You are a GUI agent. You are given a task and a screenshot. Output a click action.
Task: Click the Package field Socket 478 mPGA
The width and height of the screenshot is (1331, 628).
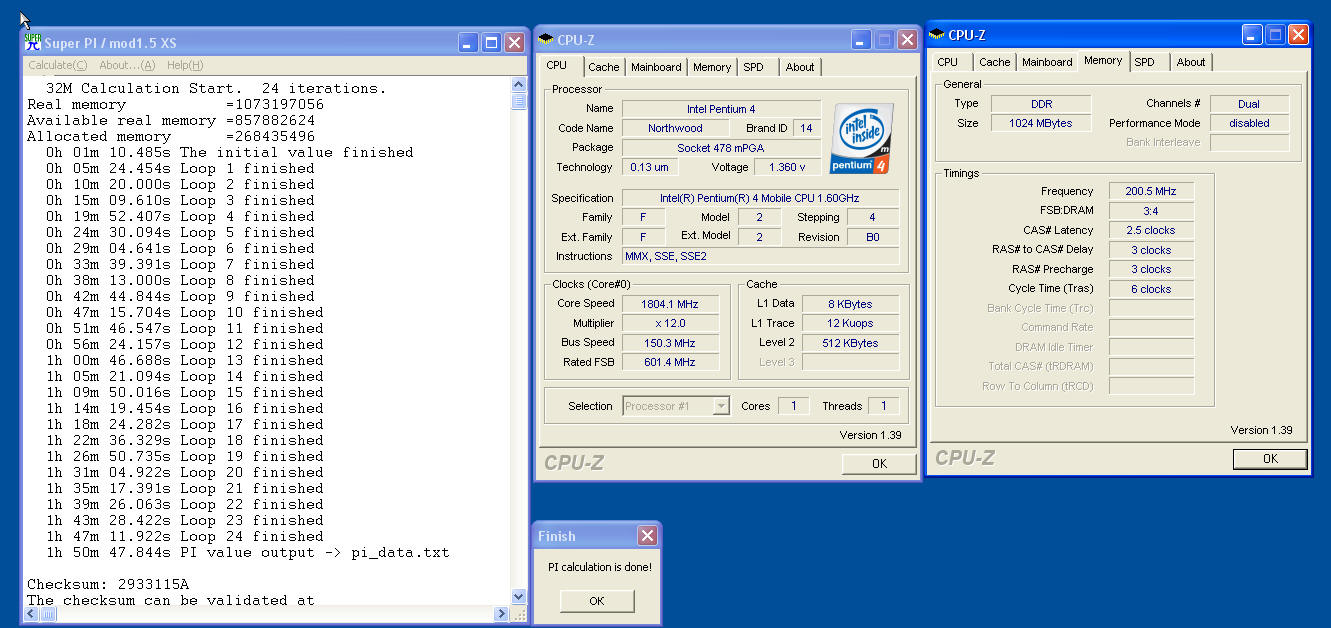[721, 147]
